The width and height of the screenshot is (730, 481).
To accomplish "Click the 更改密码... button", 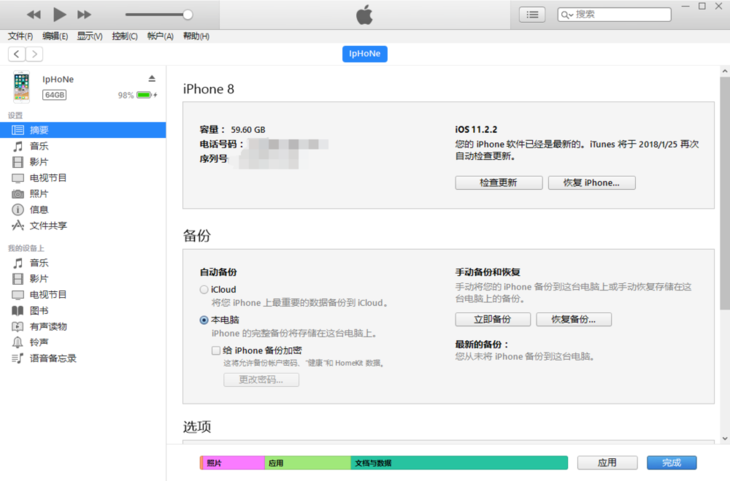I will [261, 380].
